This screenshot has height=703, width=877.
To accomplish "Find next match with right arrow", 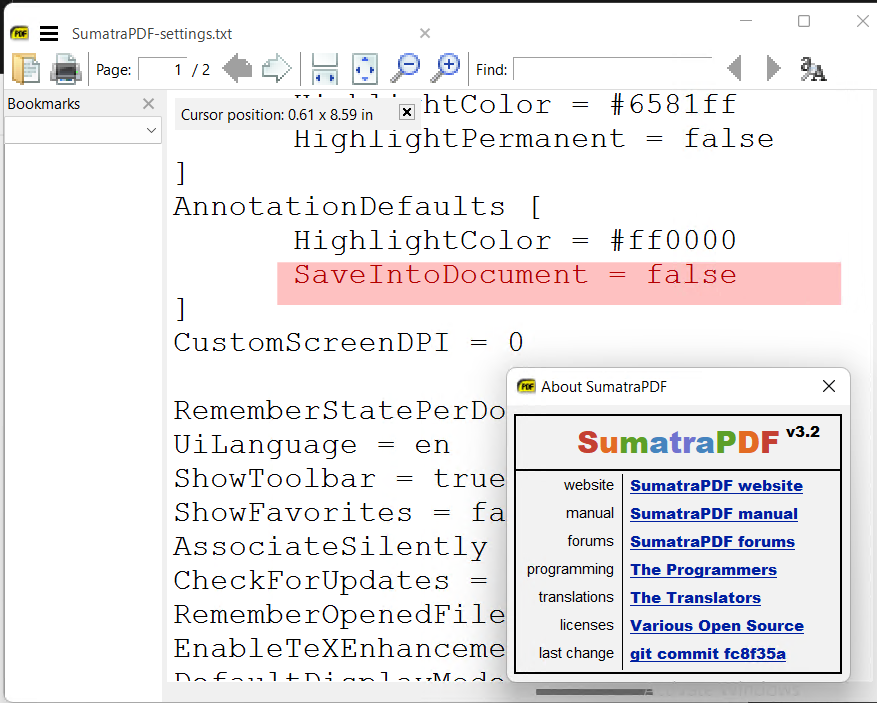I will pyautogui.click(x=772, y=69).
